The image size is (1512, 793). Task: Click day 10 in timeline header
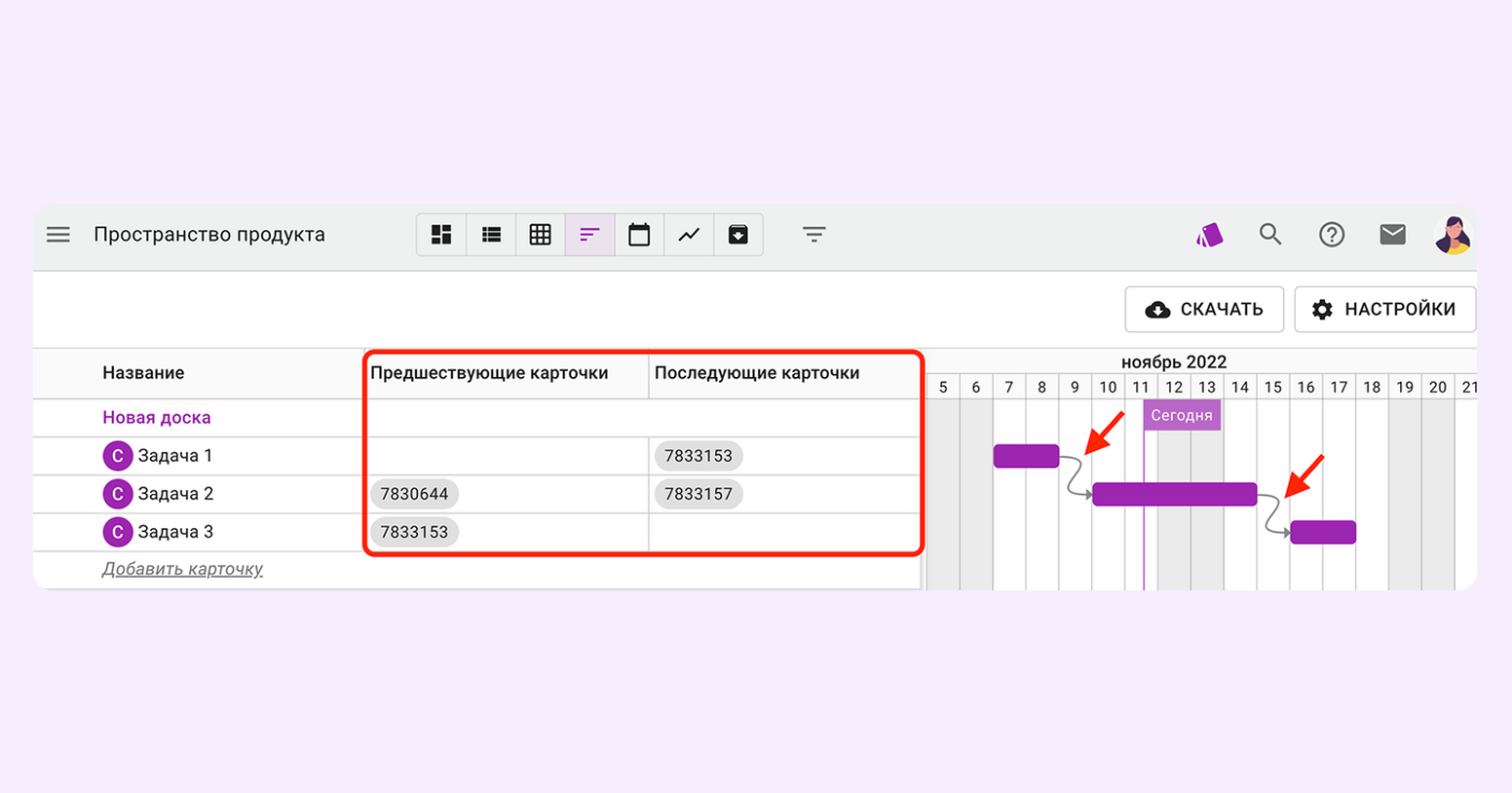(x=1108, y=387)
